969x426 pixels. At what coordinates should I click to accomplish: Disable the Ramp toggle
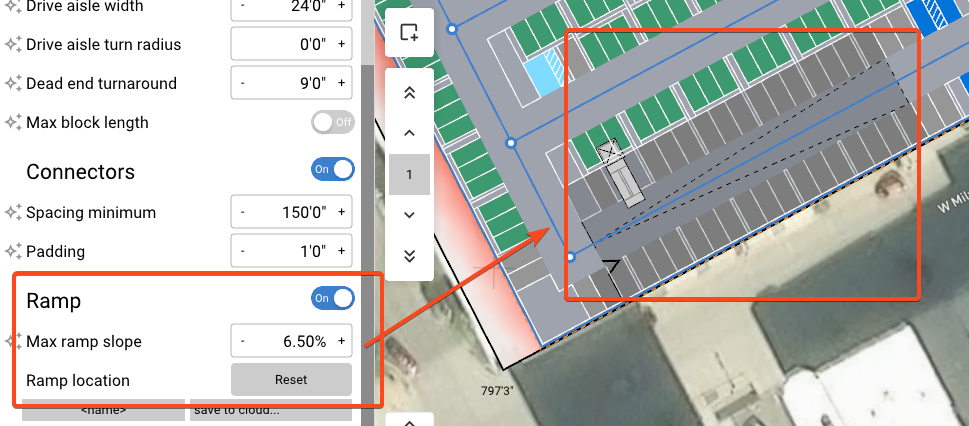[x=333, y=298]
